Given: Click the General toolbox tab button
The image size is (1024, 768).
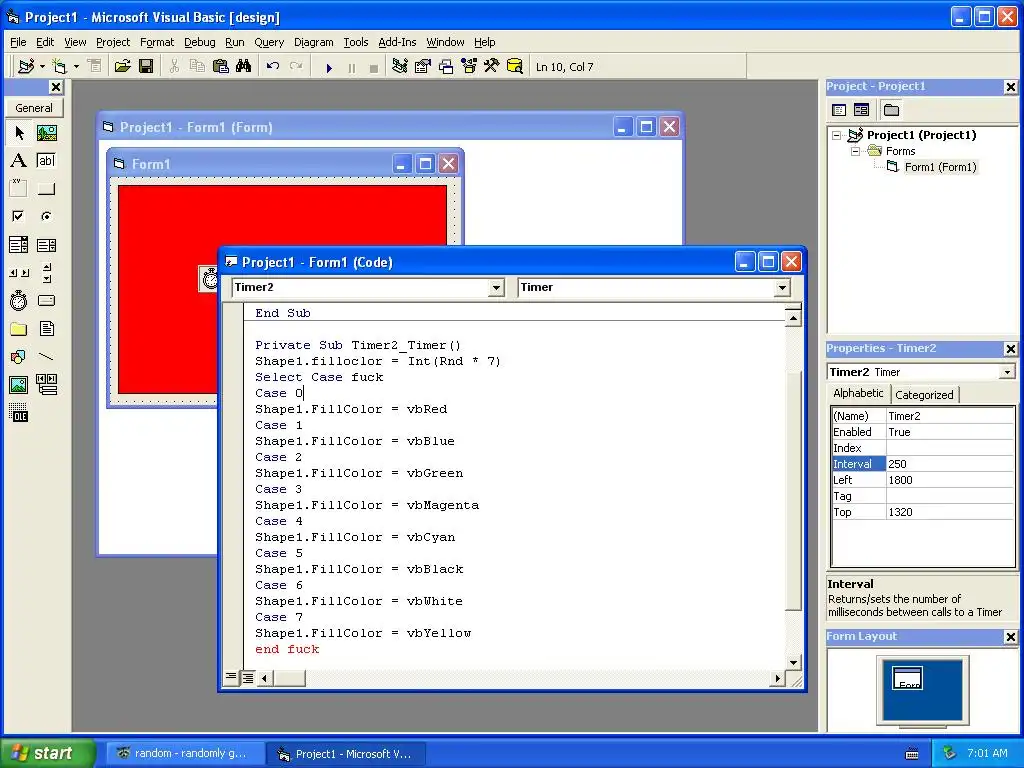Looking at the screenshot, I should [x=34, y=108].
